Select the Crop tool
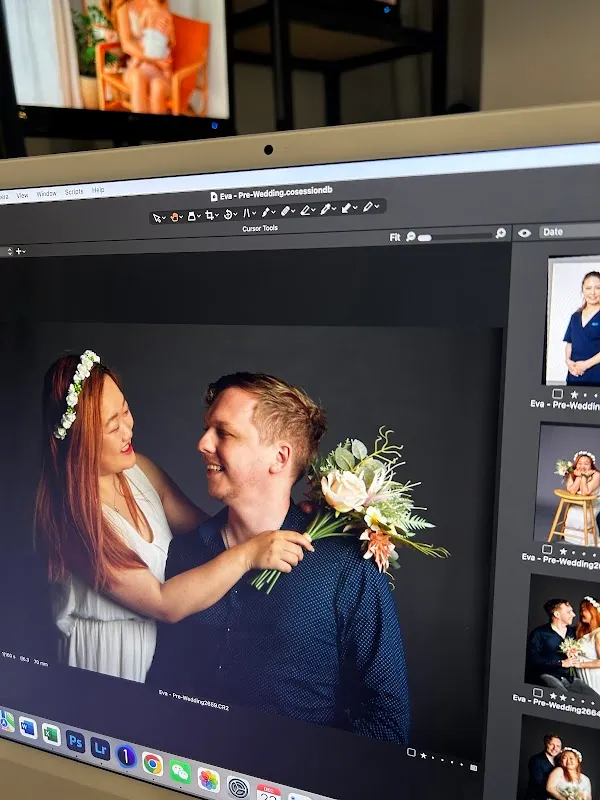 [x=209, y=215]
